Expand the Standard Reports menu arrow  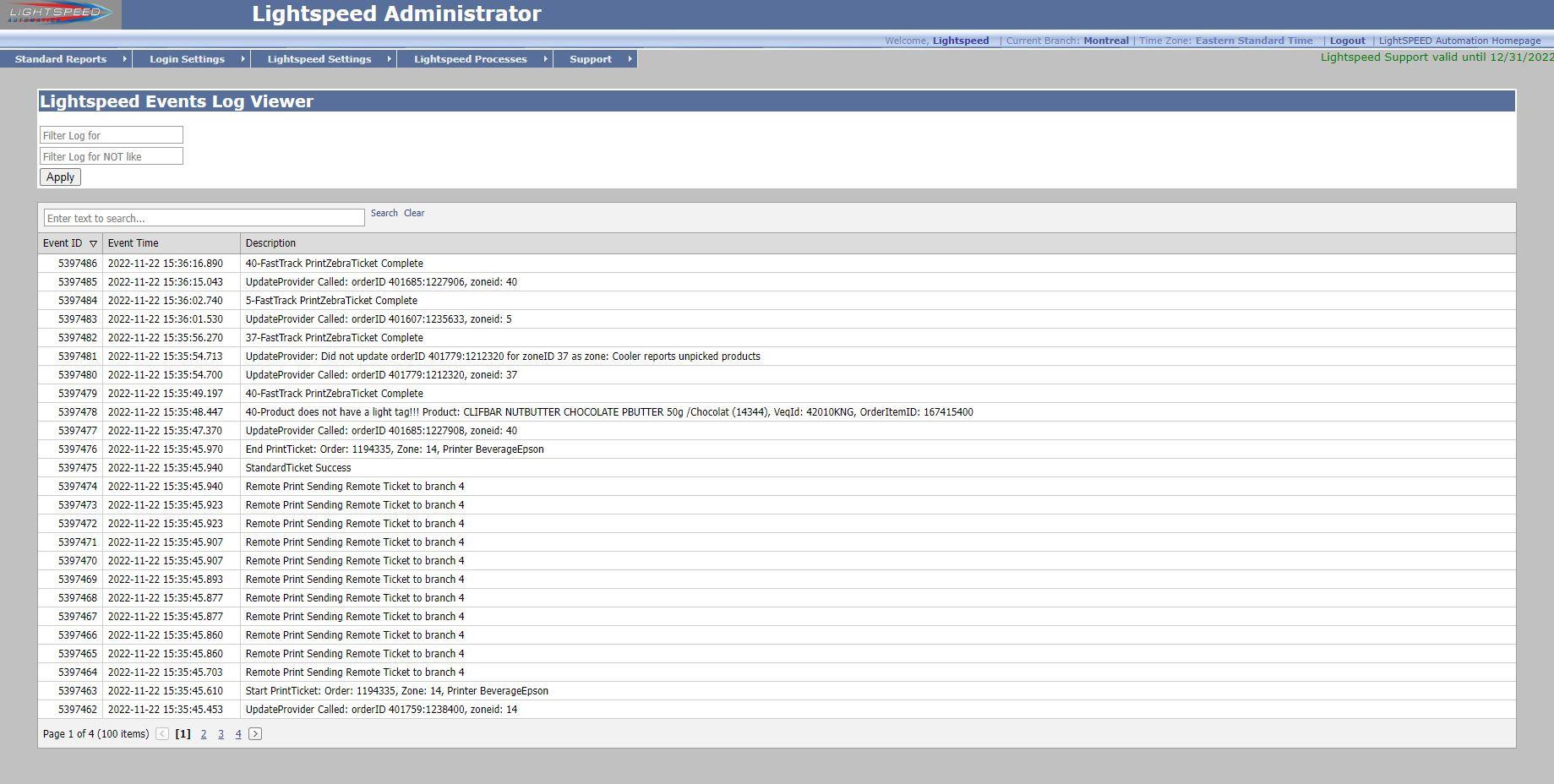124,59
